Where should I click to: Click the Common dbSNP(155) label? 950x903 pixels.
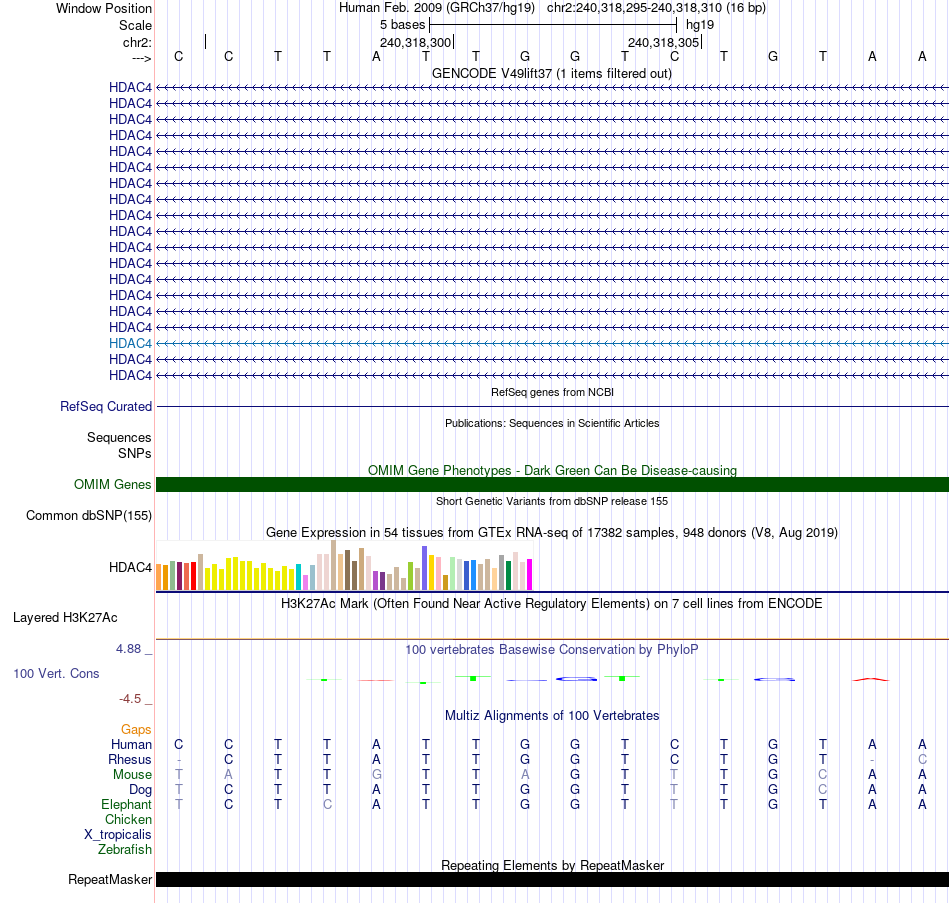click(x=89, y=515)
